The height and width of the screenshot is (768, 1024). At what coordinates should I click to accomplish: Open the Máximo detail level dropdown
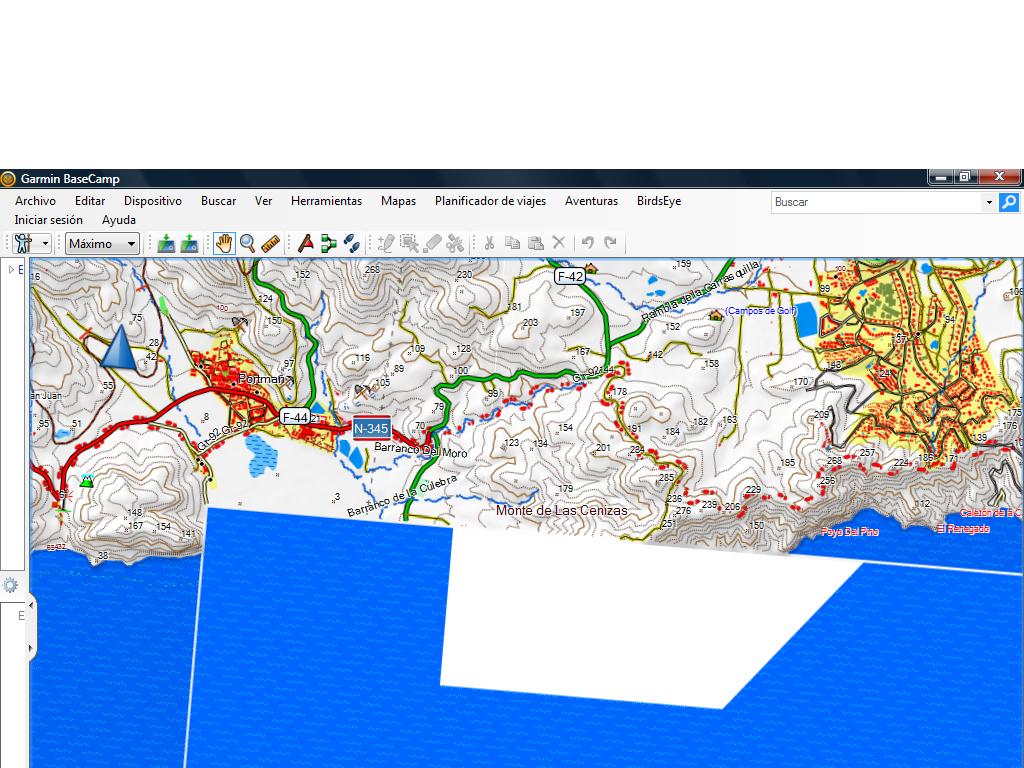[x=102, y=244]
